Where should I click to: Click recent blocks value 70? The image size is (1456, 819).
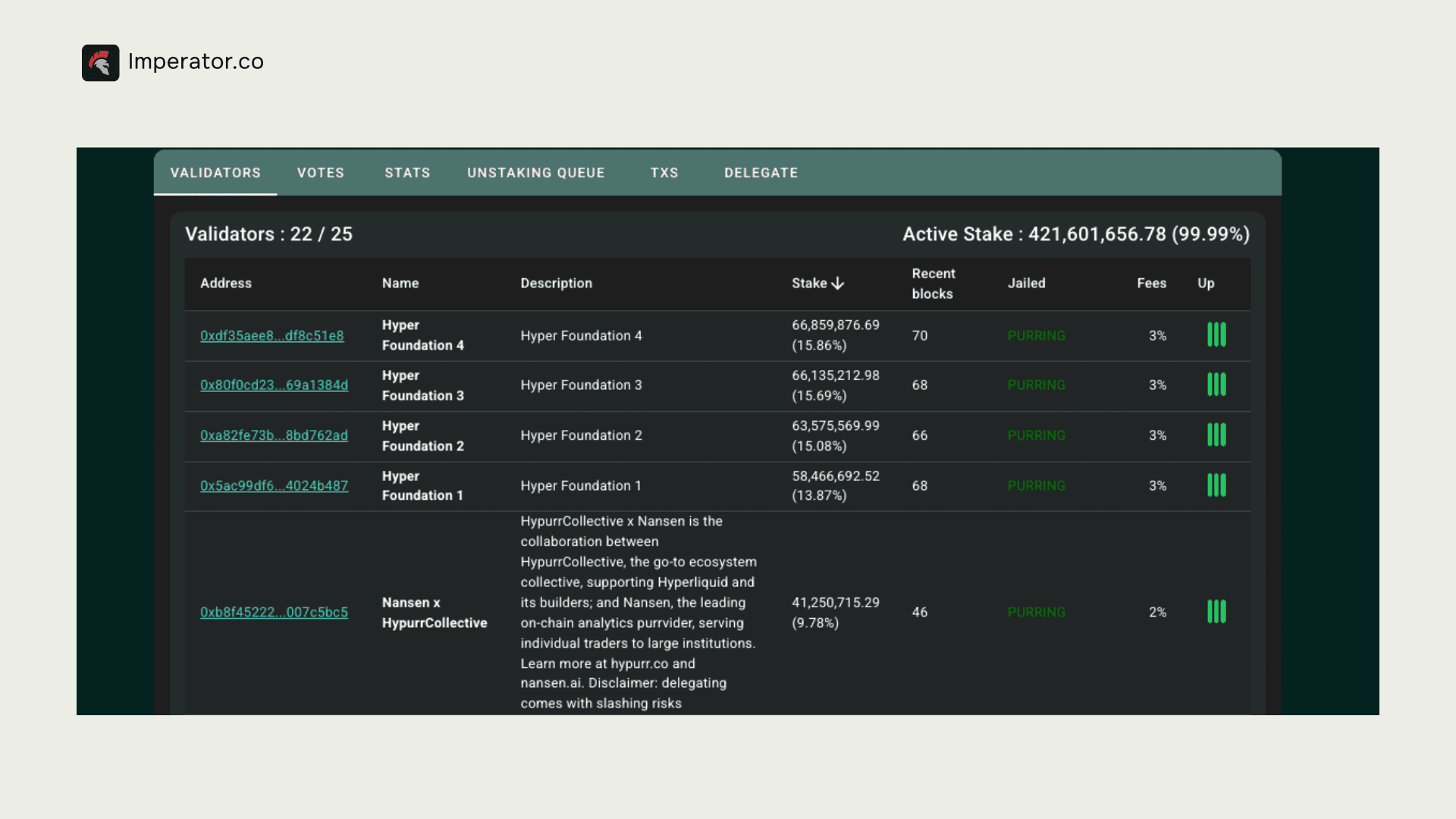[920, 335]
